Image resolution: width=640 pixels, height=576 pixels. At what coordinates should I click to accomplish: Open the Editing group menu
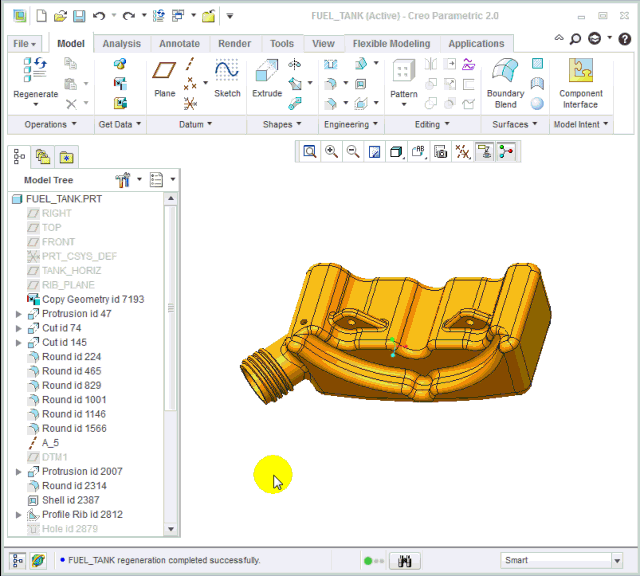432,124
